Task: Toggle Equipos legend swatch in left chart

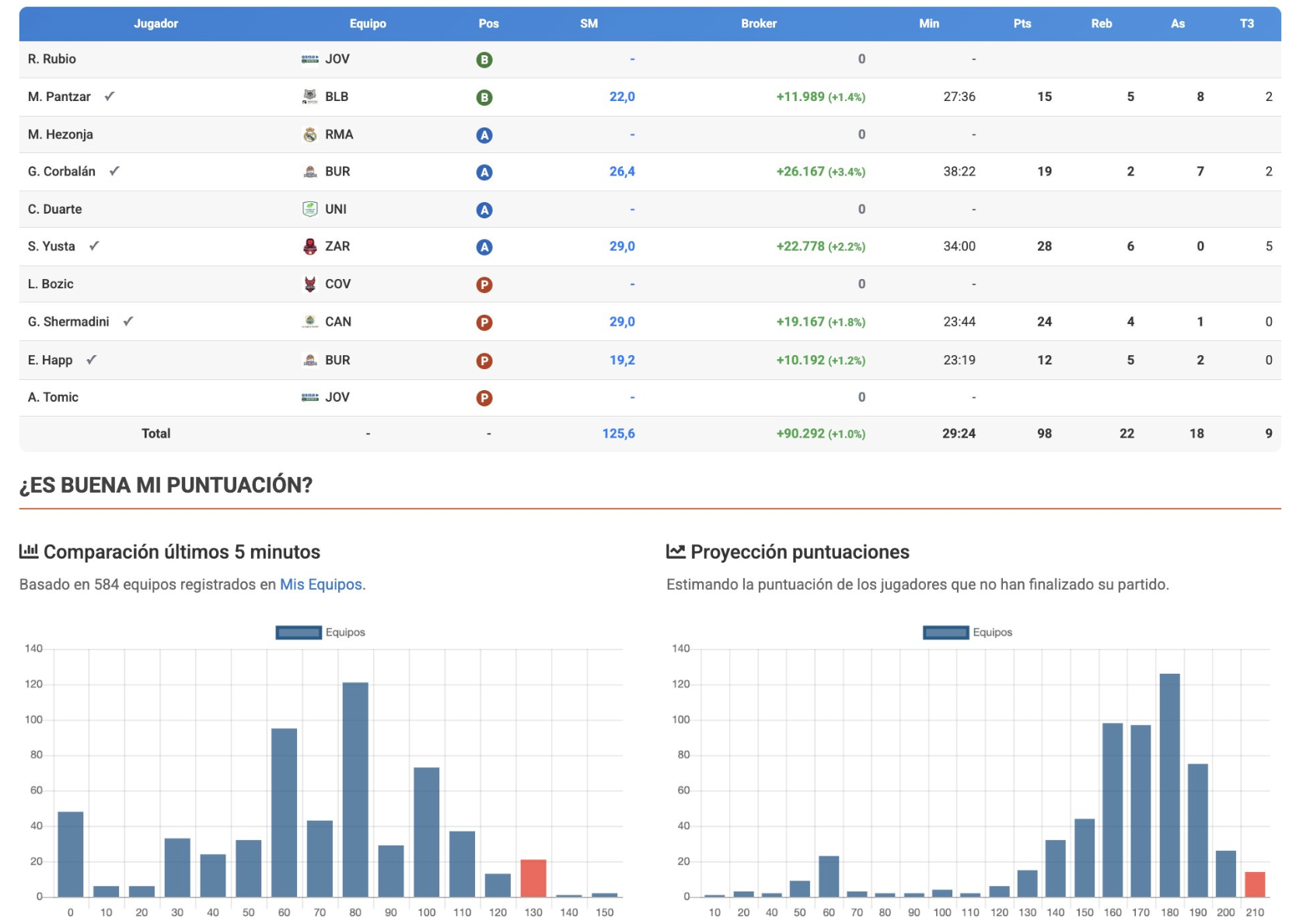Action: (x=299, y=633)
